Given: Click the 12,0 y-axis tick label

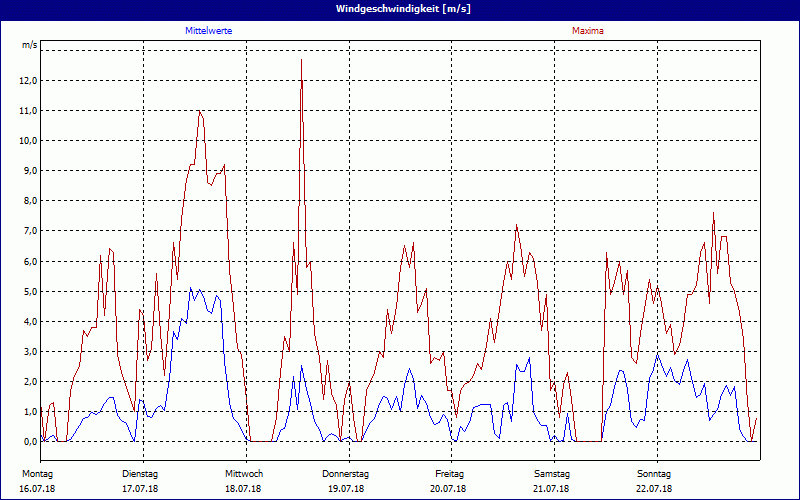Looking at the screenshot, I should point(30,81).
